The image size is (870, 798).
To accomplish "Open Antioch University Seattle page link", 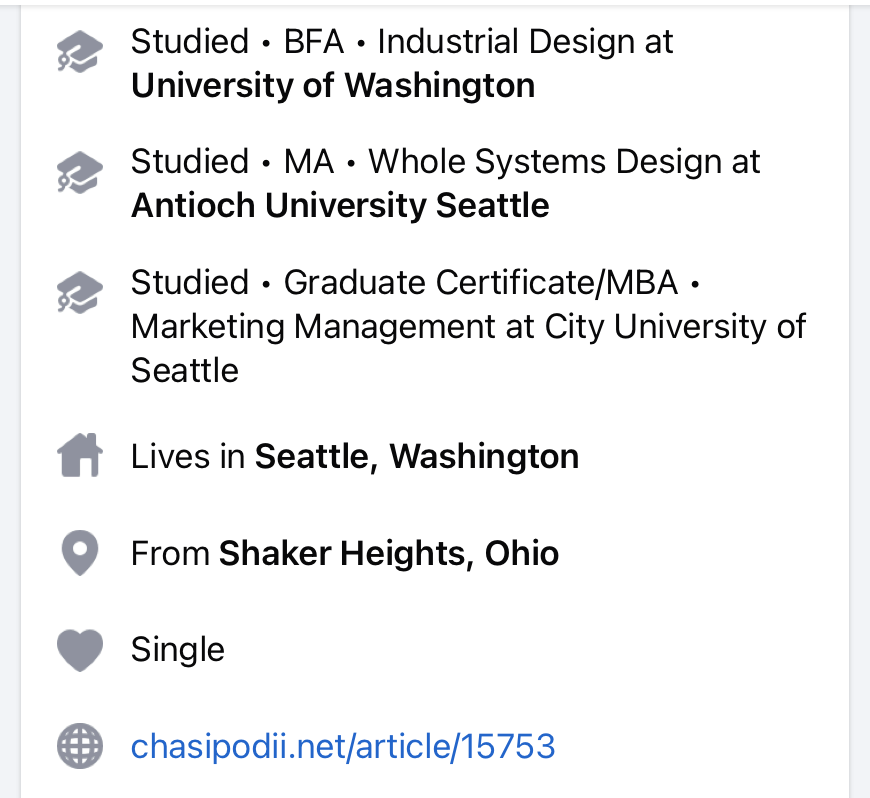I will (x=340, y=206).
